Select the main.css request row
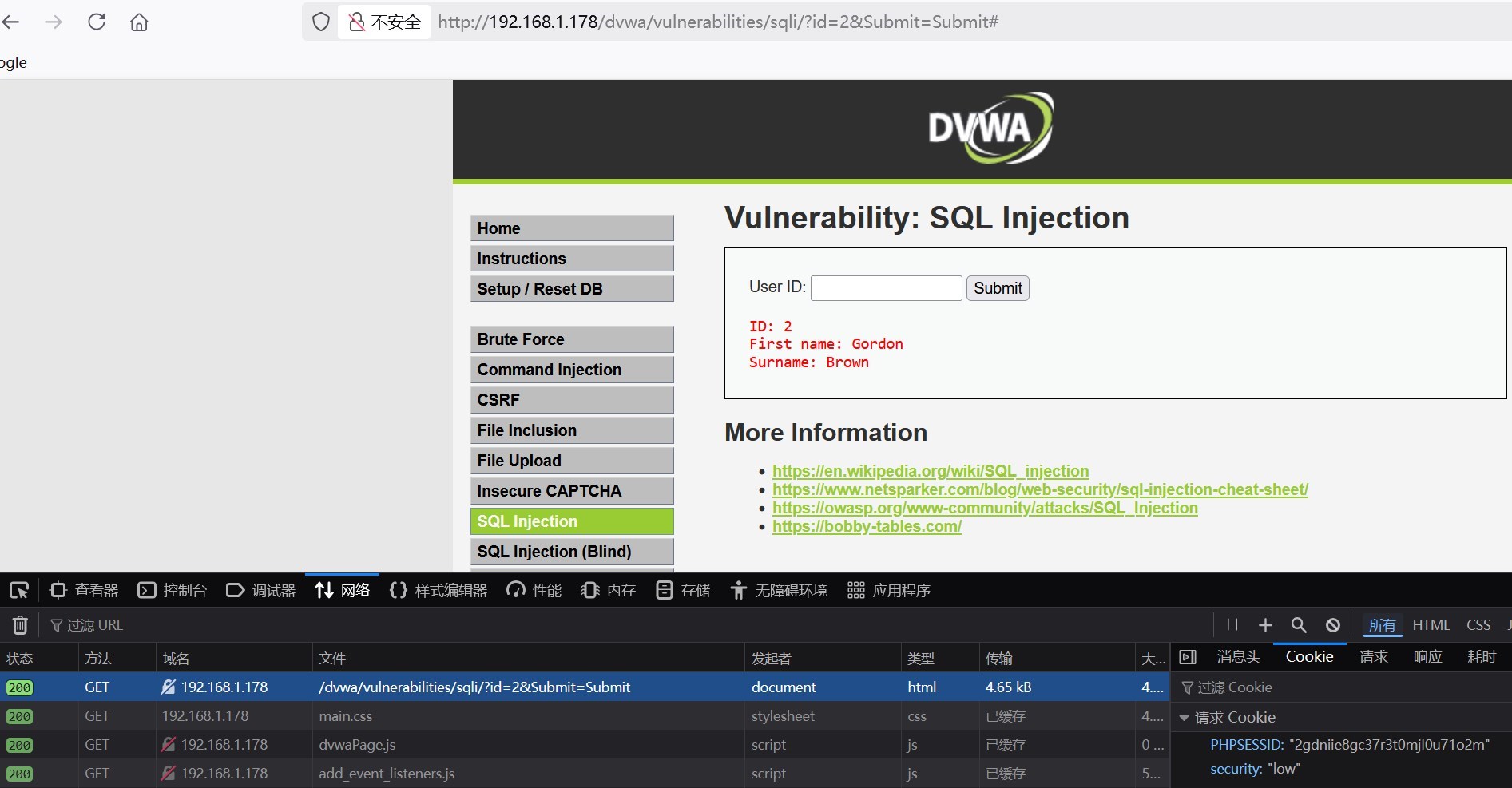Image resolution: width=1512 pixels, height=788 pixels. coord(585,716)
